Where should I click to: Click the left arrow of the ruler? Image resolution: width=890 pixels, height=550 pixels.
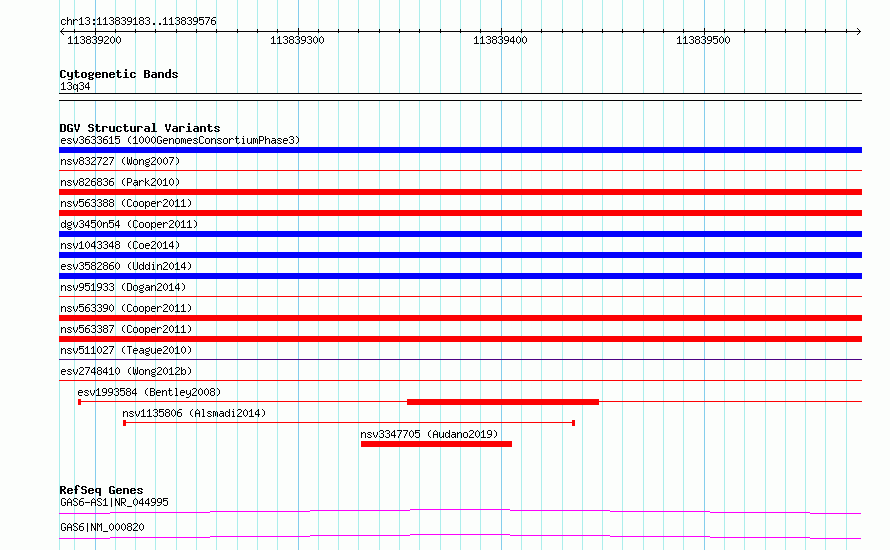pos(62,31)
